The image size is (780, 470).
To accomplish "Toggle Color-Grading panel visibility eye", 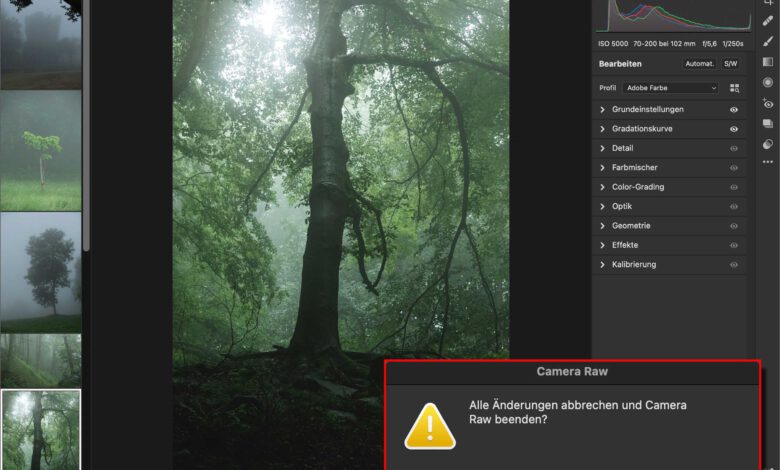I will pyautogui.click(x=734, y=187).
